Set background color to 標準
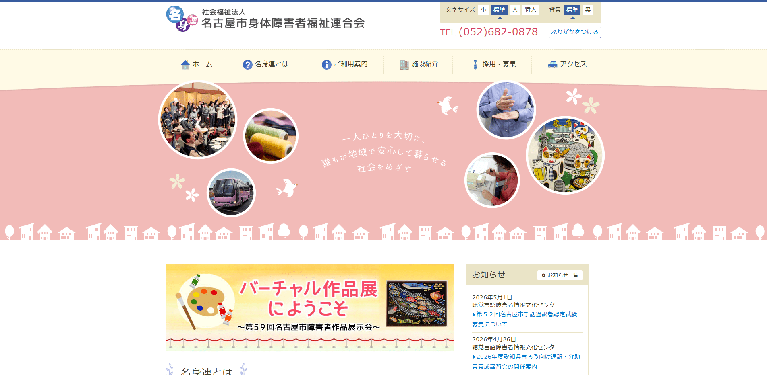The image size is (767, 375). tap(571, 10)
